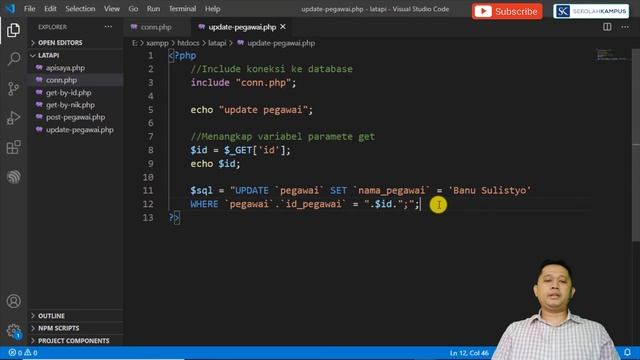
Task: Click the 'echo "update pegawai";' code line
Action: pyautogui.click(x=251, y=110)
